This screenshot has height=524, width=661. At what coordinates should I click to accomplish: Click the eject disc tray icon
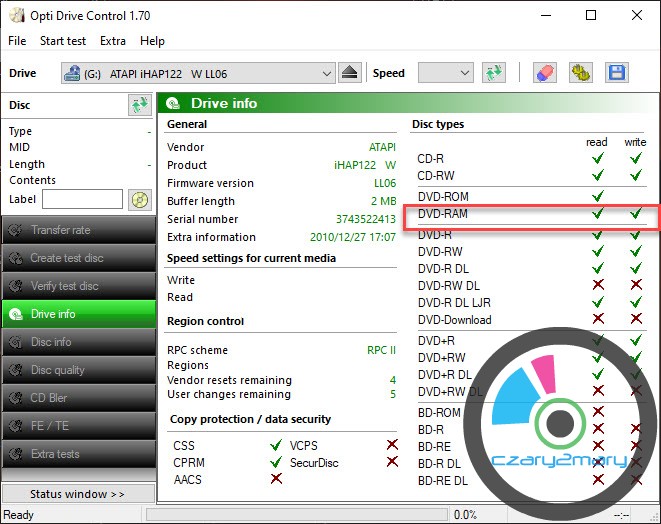[x=349, y=73]
